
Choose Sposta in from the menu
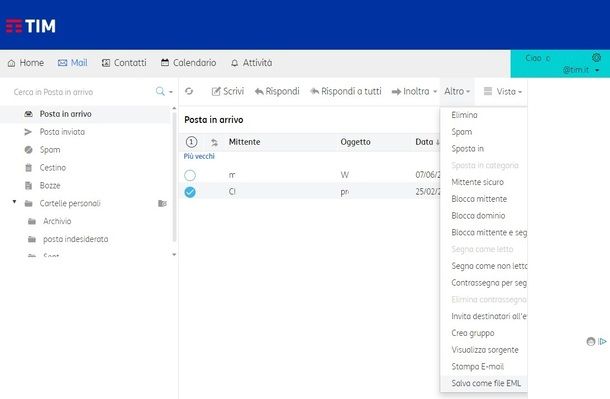(467, 149)
